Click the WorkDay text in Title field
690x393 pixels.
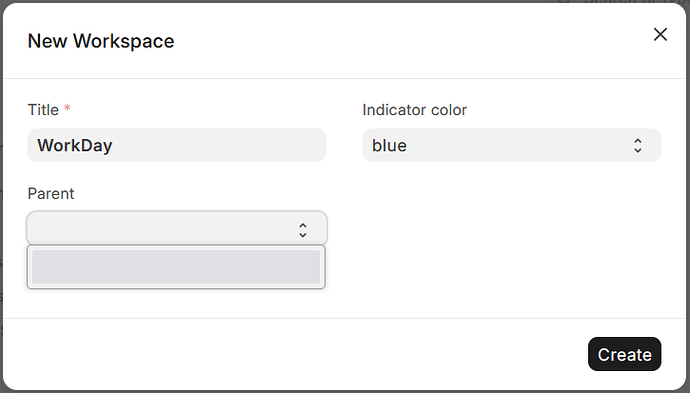pos(75,146)
